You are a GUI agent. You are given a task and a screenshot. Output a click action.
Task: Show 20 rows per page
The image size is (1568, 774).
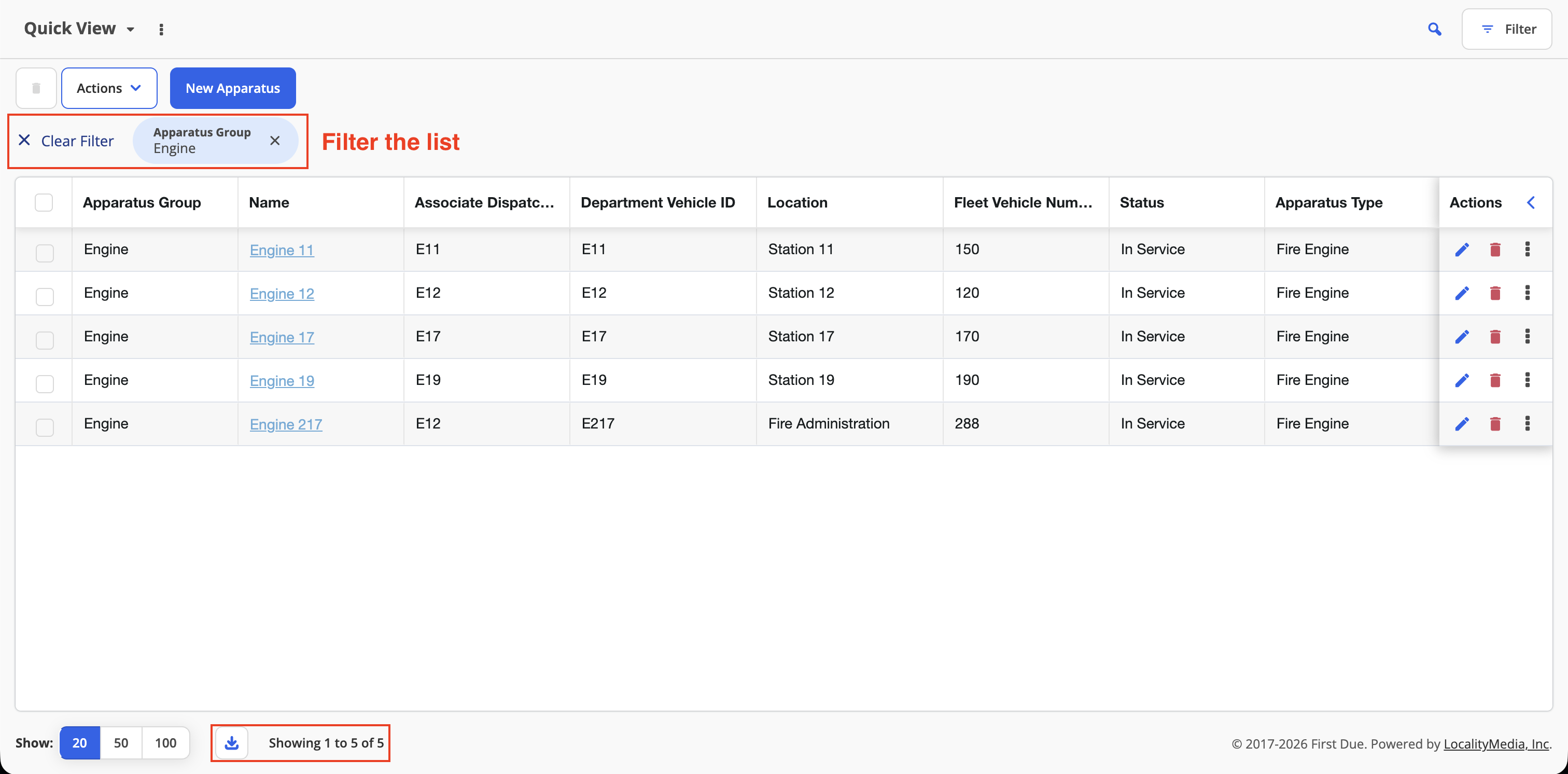80,743
